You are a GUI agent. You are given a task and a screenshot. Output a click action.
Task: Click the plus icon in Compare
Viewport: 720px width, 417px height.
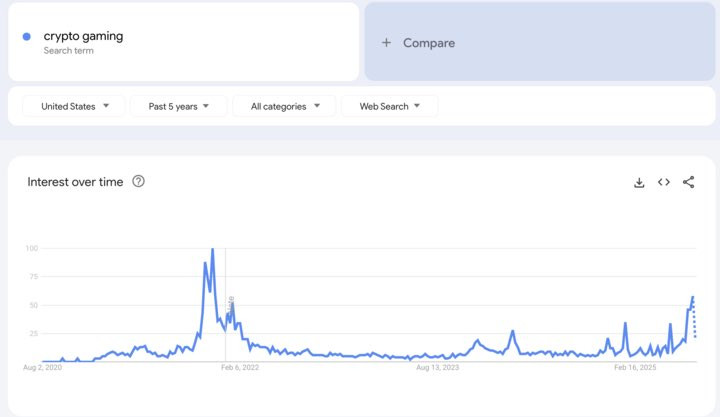(x=386, y=43)
